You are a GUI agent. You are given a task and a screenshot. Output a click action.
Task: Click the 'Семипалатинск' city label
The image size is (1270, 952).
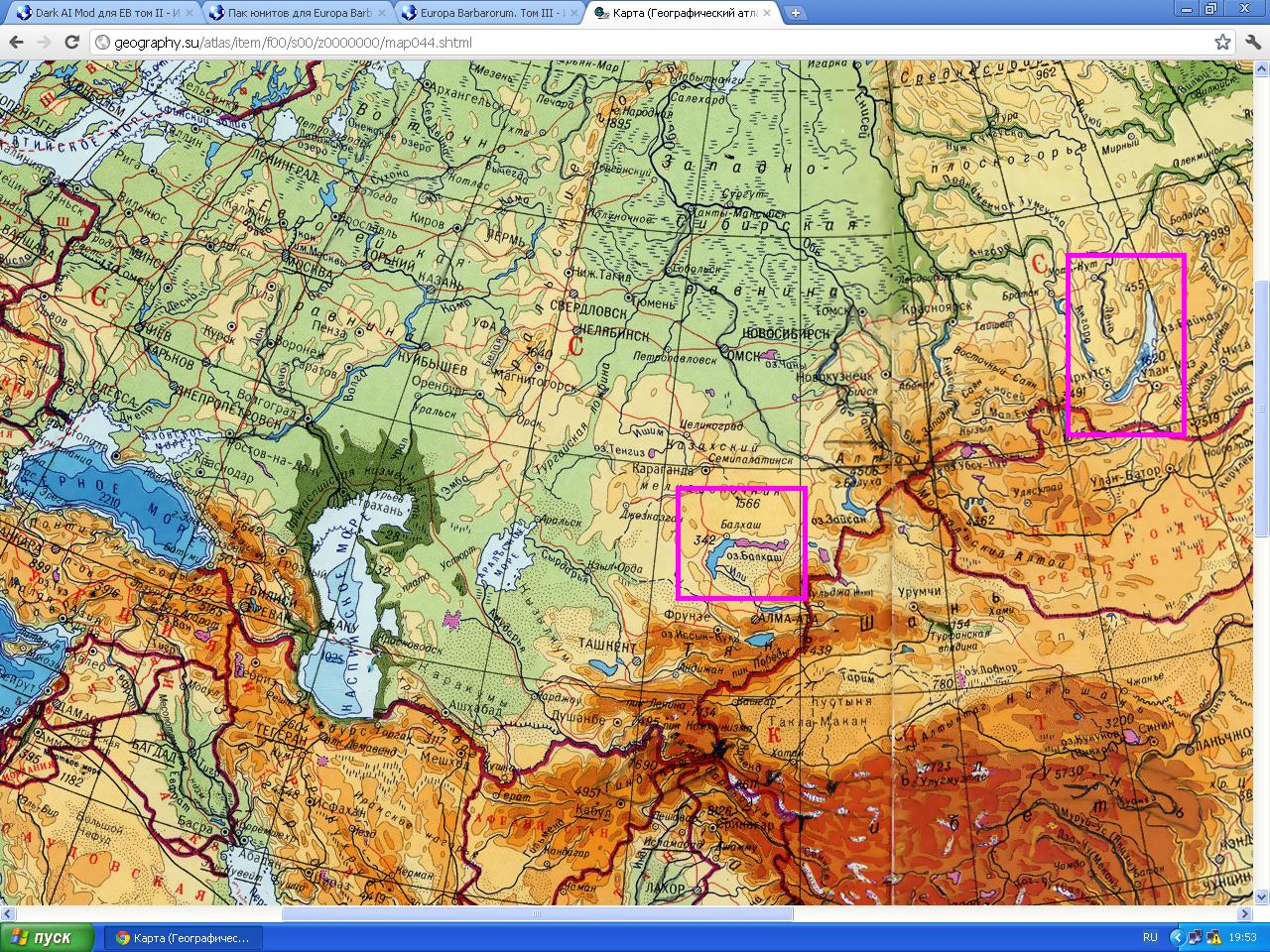pyautogui.click(x=752, y=460)
